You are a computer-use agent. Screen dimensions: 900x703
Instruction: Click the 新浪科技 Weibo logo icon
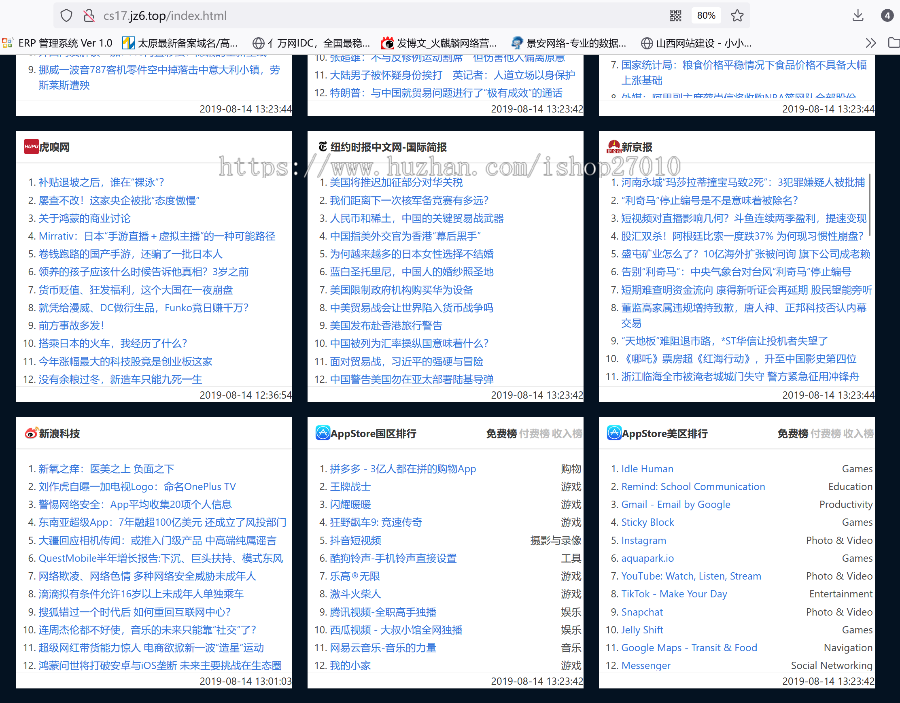(x=31, y=433)
